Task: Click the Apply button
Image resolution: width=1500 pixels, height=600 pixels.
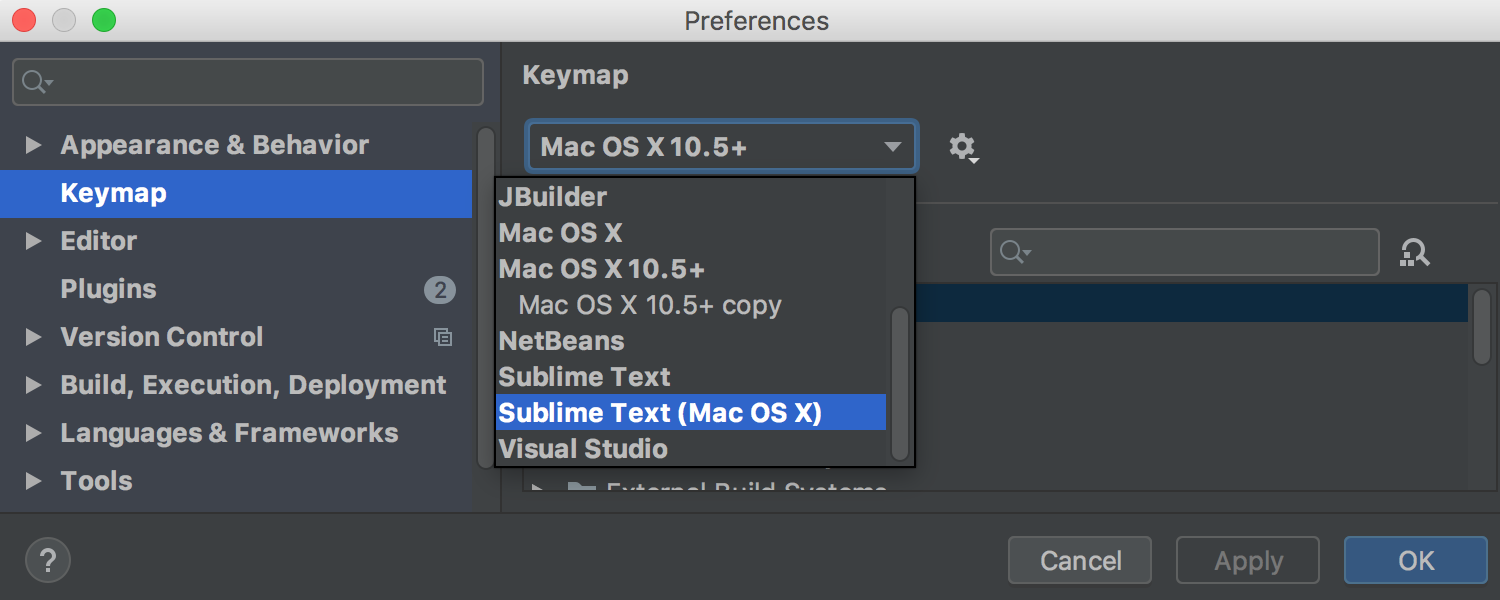Action: point(1248,560)
